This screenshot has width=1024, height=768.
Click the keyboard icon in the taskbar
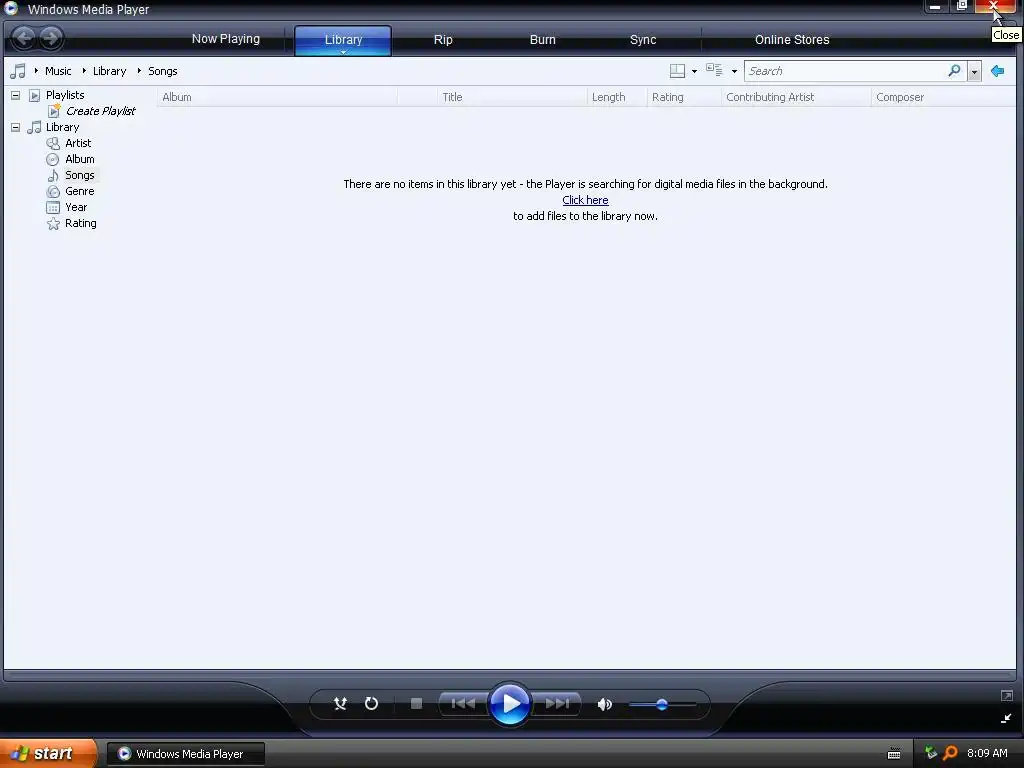[x=894, y=754]
